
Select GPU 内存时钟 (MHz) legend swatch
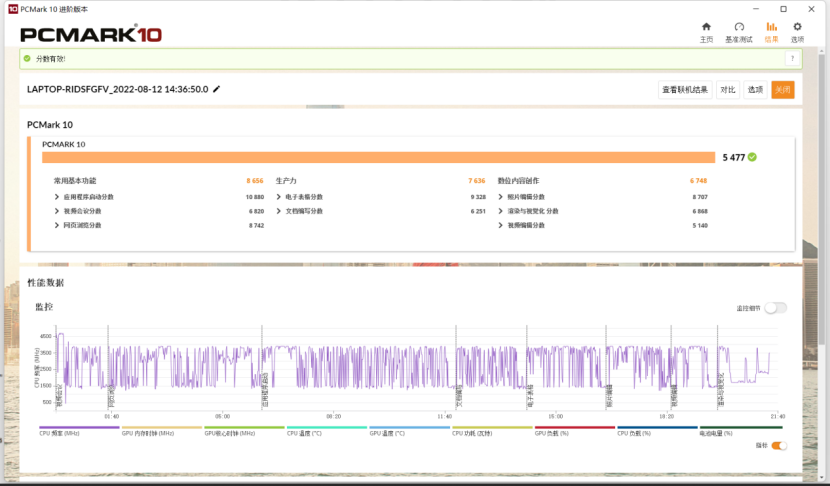pos(162,427)
